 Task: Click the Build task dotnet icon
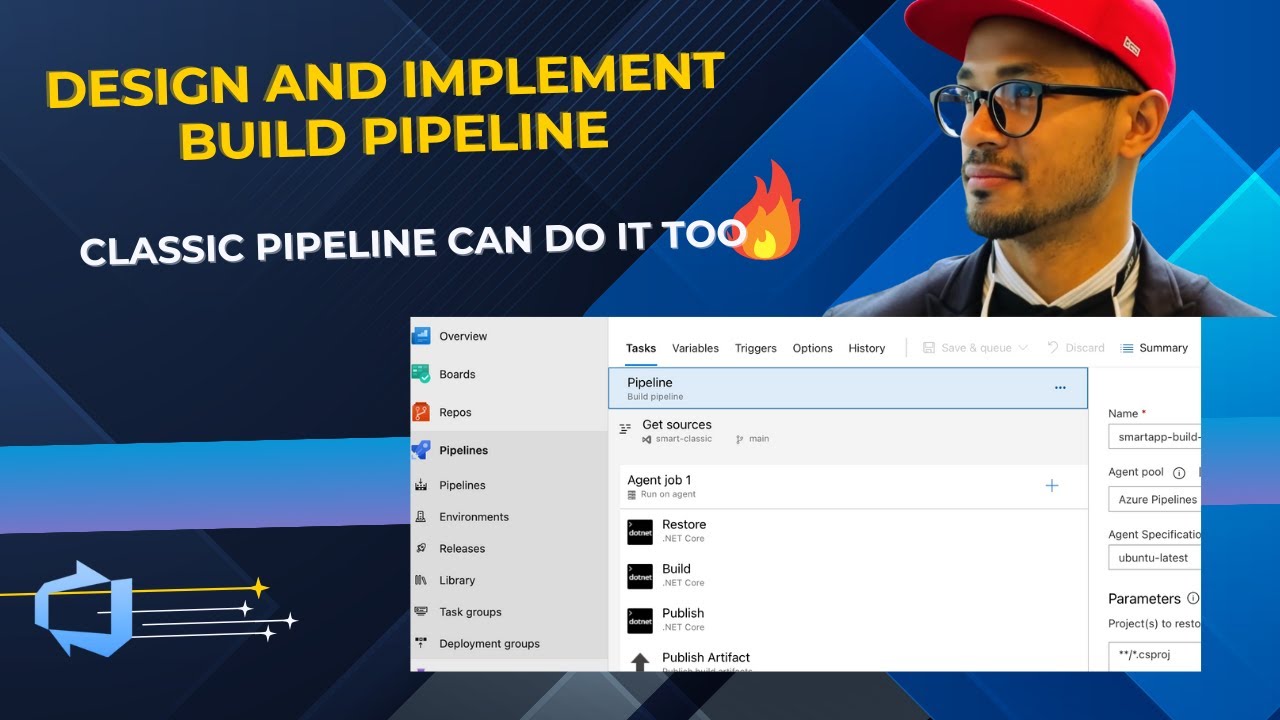coord(640,576)
